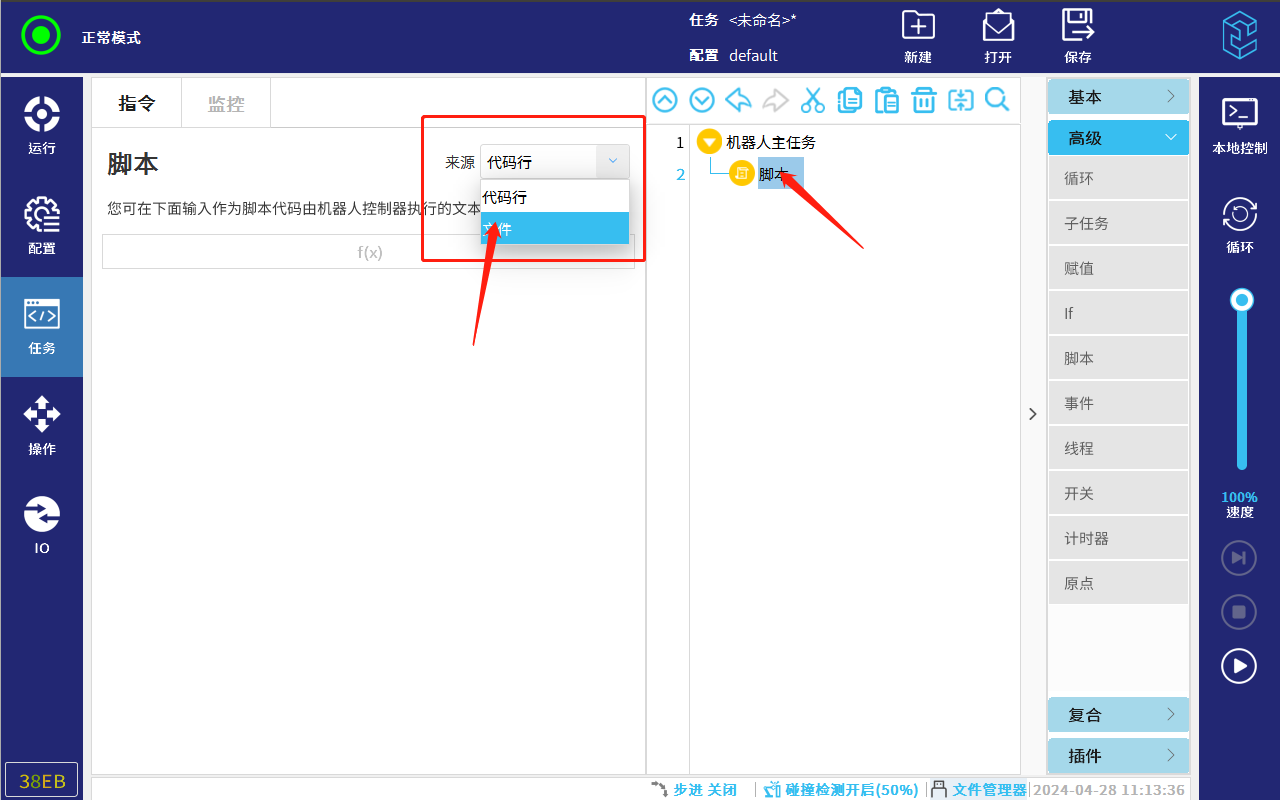
Task: Expand the 插件 plugin section
Action: tap(1118, 756)
